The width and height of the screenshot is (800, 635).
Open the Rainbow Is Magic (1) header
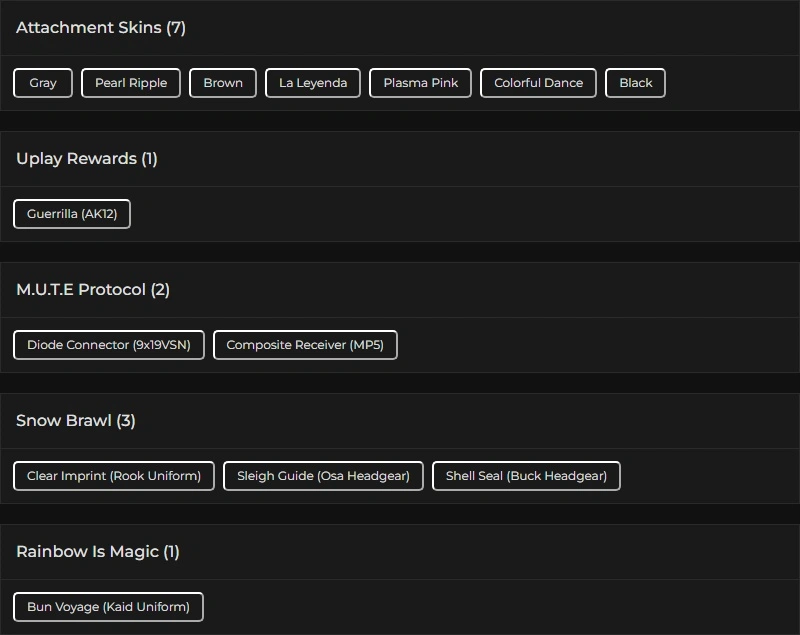point(98,552)
